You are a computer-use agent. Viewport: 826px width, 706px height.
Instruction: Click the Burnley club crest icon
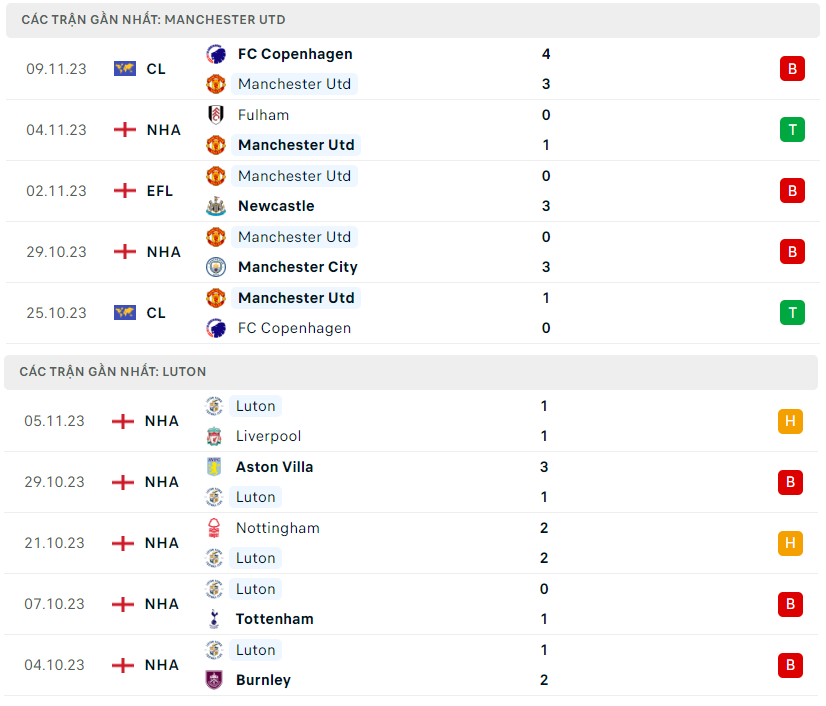(214, 680)
